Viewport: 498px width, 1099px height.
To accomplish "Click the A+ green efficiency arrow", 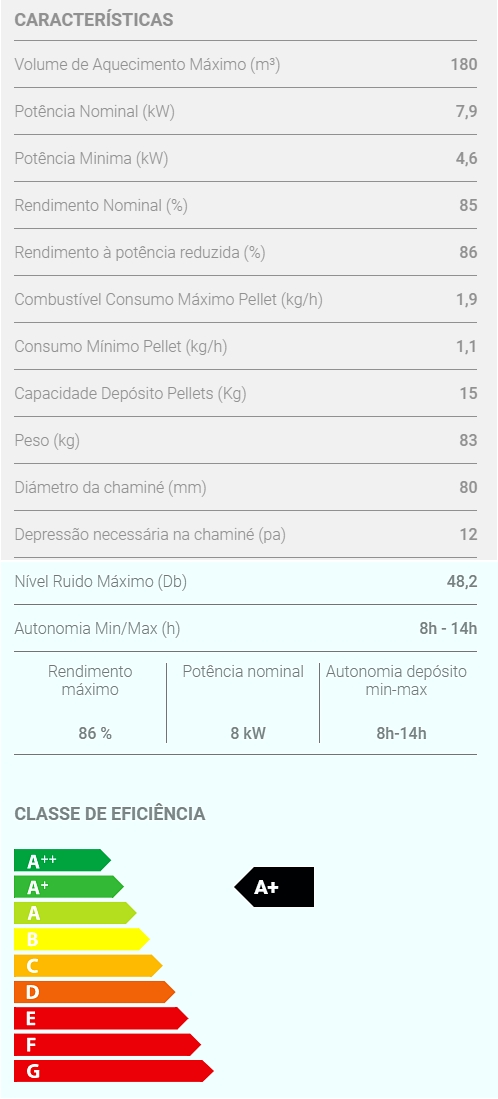I will [x=69, y=887].
